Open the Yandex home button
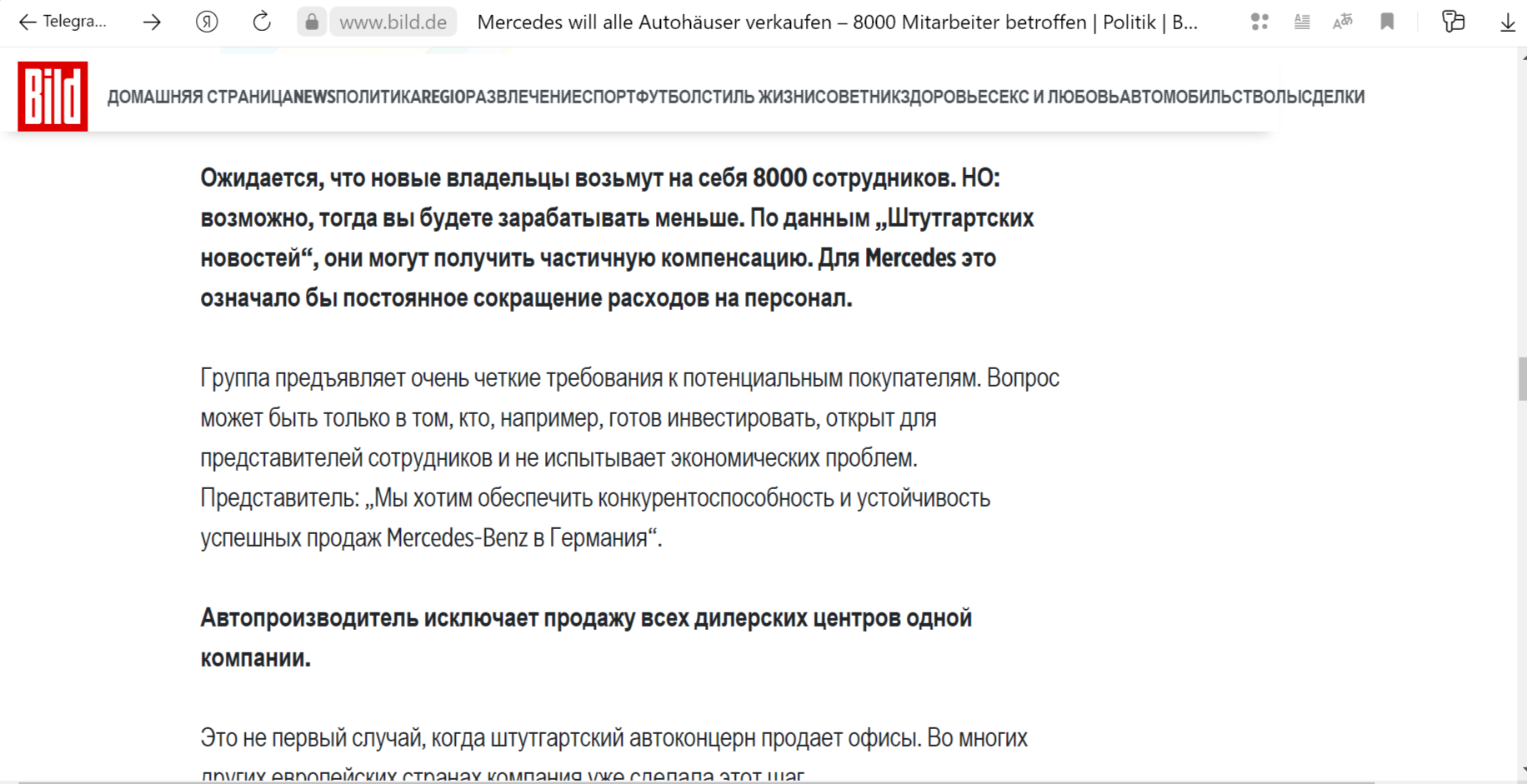 click(x=207, y=22)
